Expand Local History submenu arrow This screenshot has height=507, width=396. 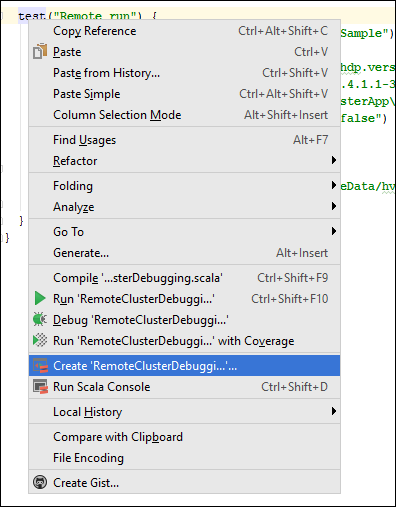click(333, 411)
